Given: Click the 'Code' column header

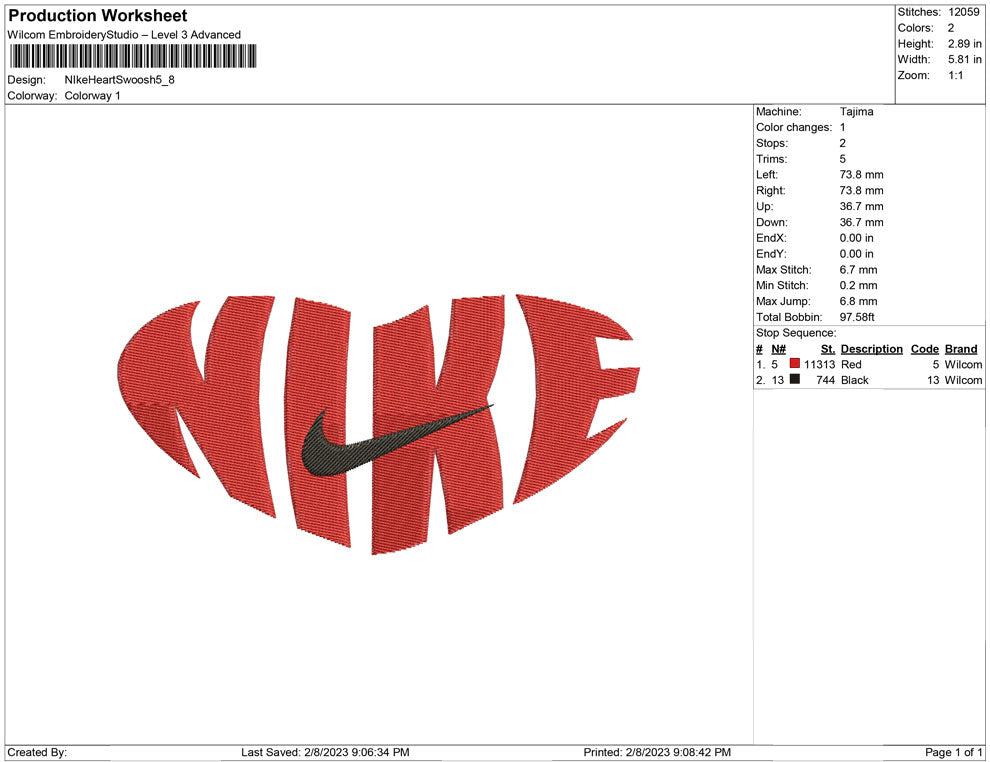Looking at the screenshot, I should [924, 348].
